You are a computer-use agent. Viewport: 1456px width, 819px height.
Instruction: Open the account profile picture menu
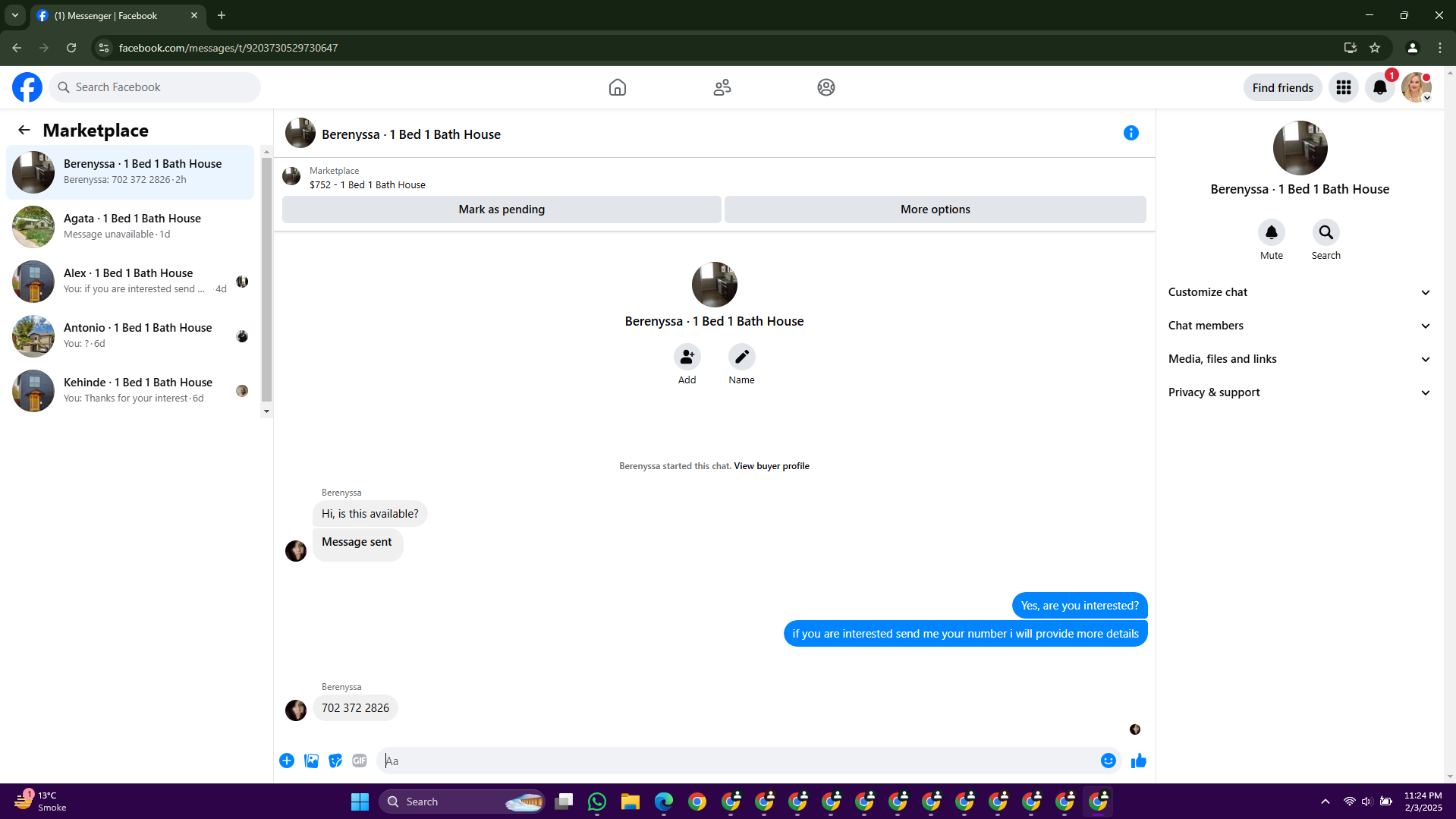[1417, 87]
